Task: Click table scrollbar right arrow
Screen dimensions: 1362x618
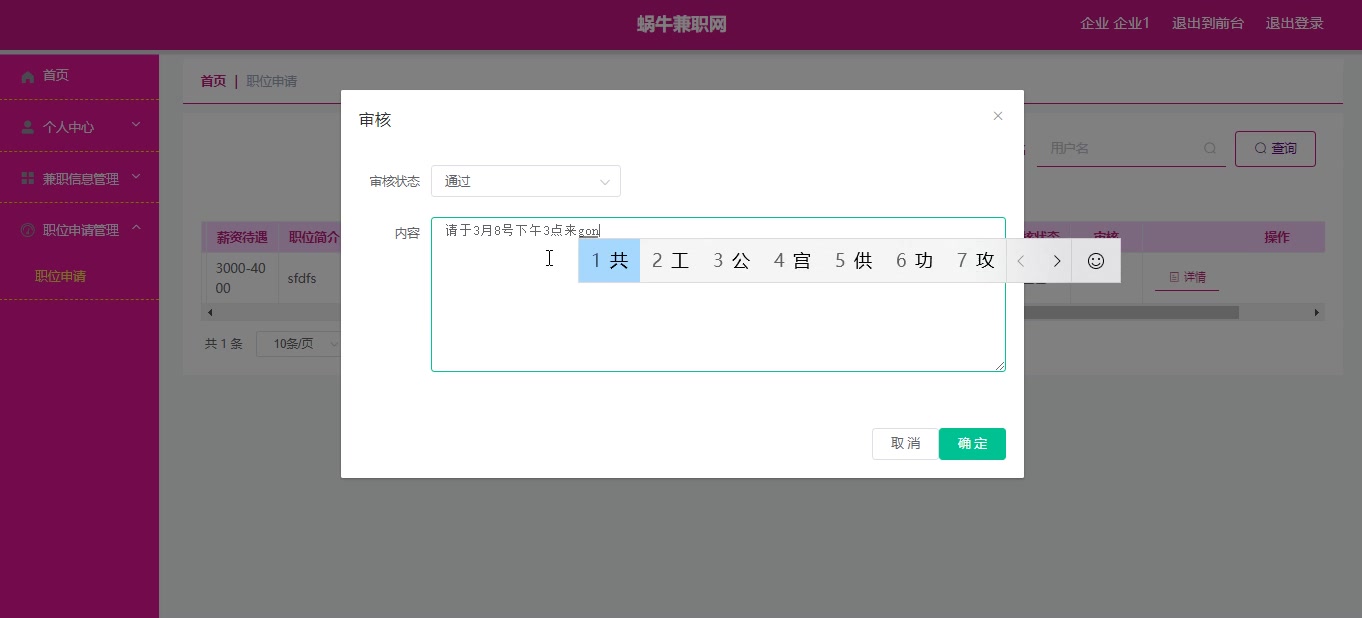Action: 1317,313
